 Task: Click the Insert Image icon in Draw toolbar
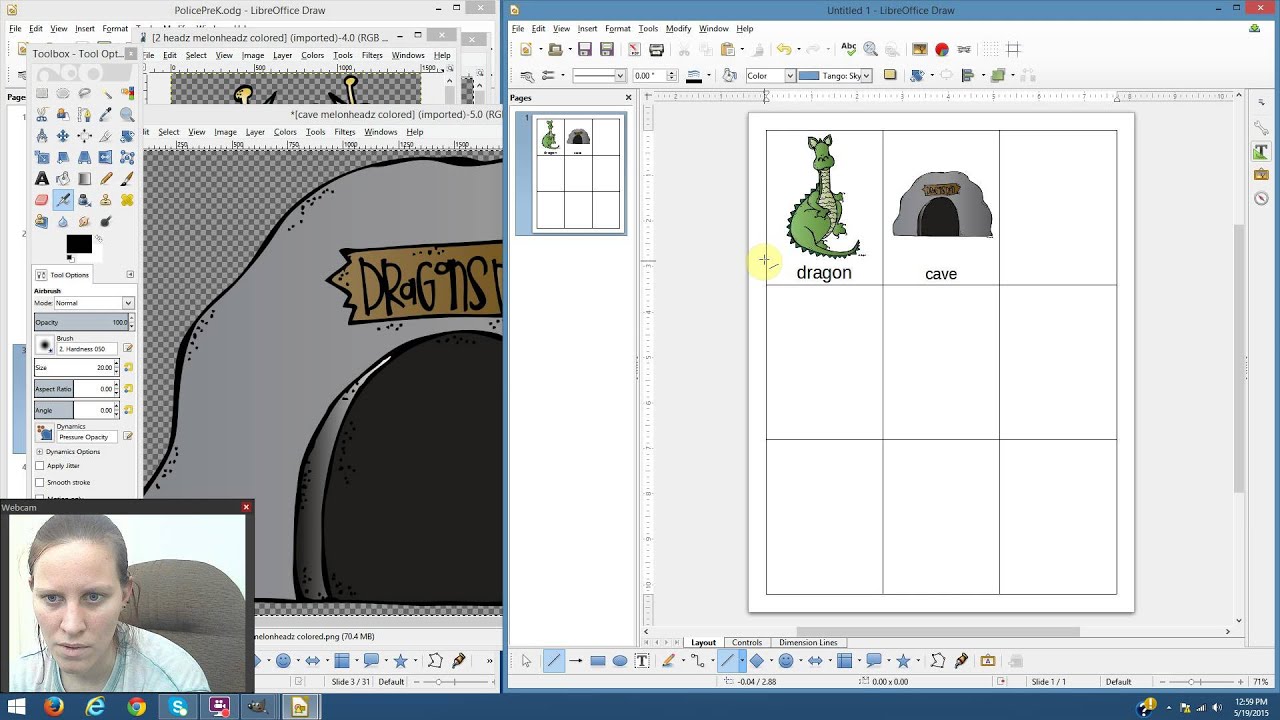920,49
